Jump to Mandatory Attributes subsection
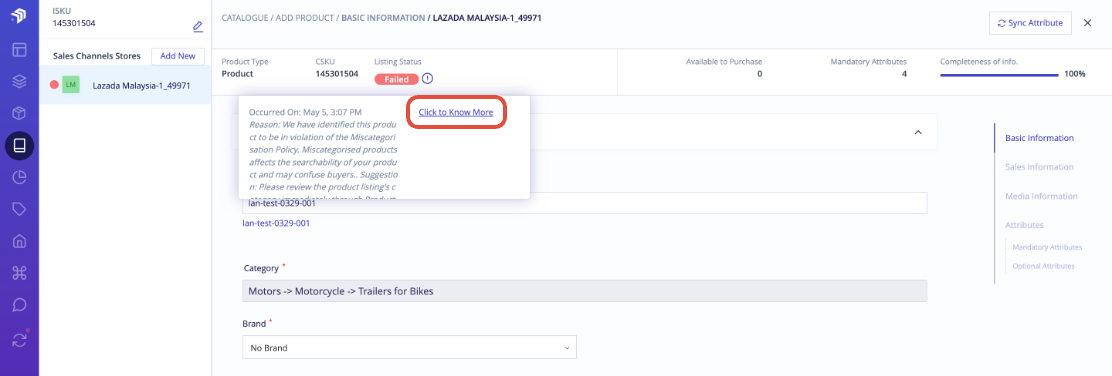Image resolution: width=1112 pixels, height=376 pixels. click(x=1047, y=247)
